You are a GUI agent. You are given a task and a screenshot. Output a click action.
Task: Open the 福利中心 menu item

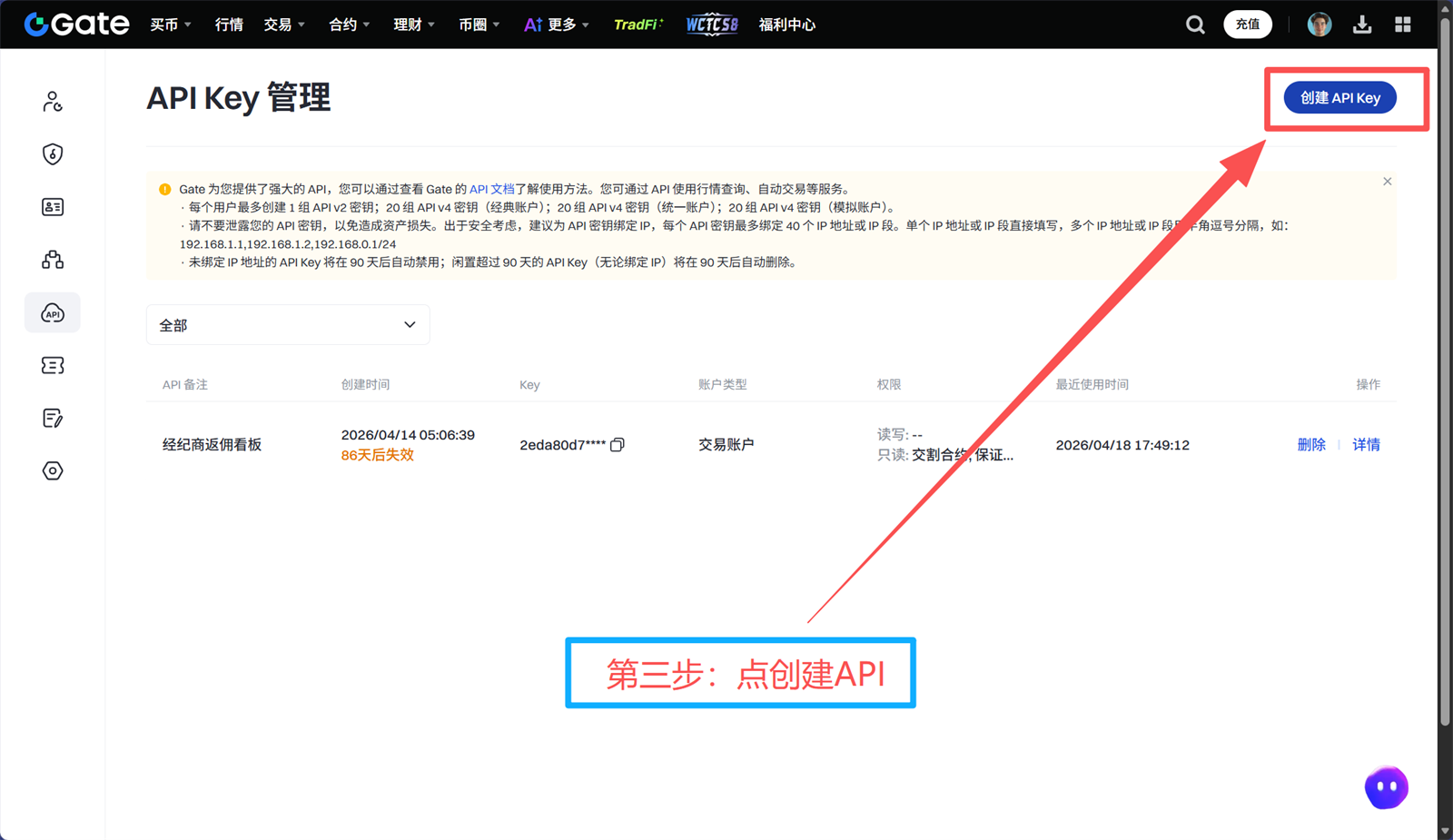point(787,25)
